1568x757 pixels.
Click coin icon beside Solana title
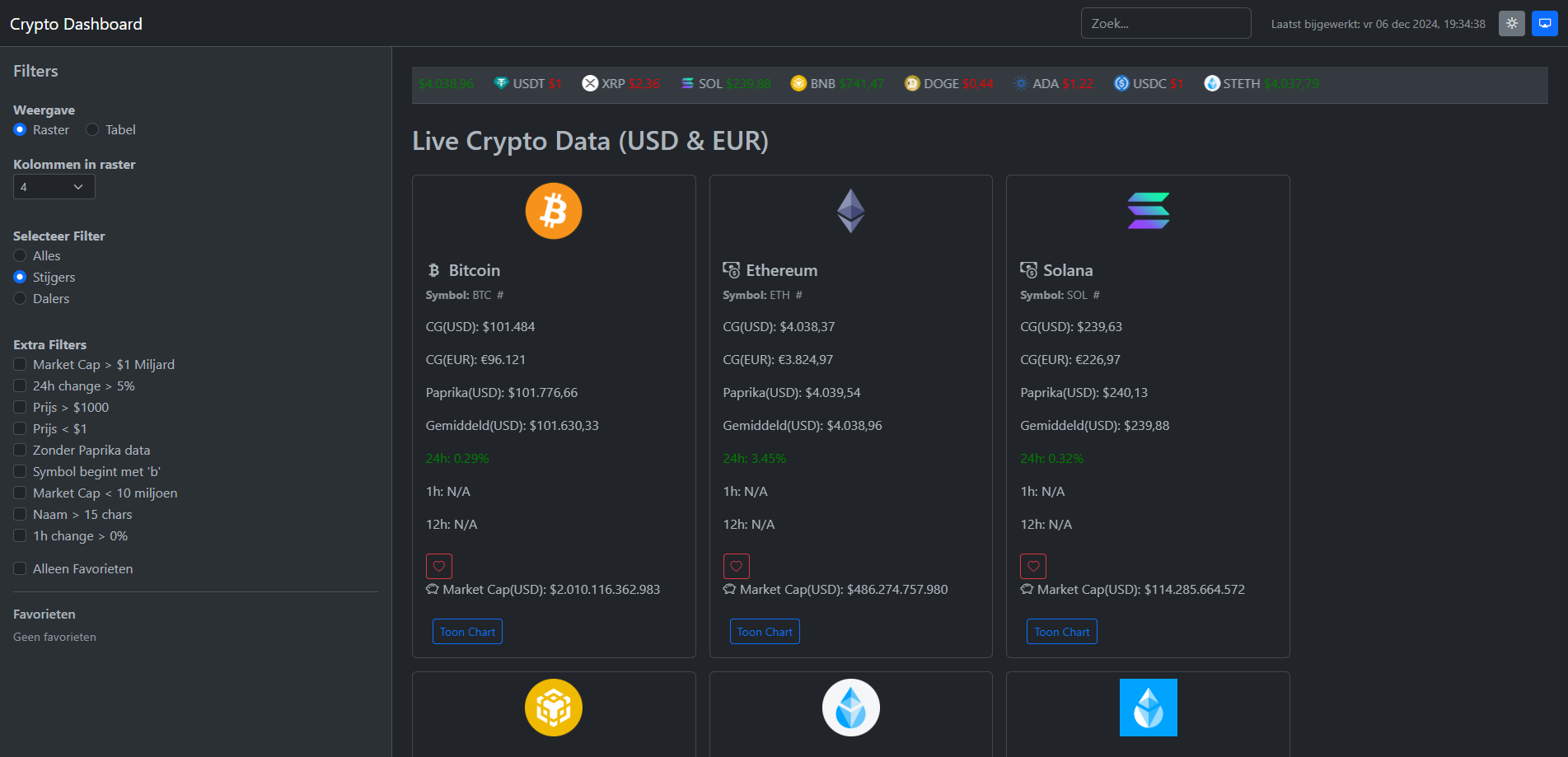click(x=1028, y=270)
